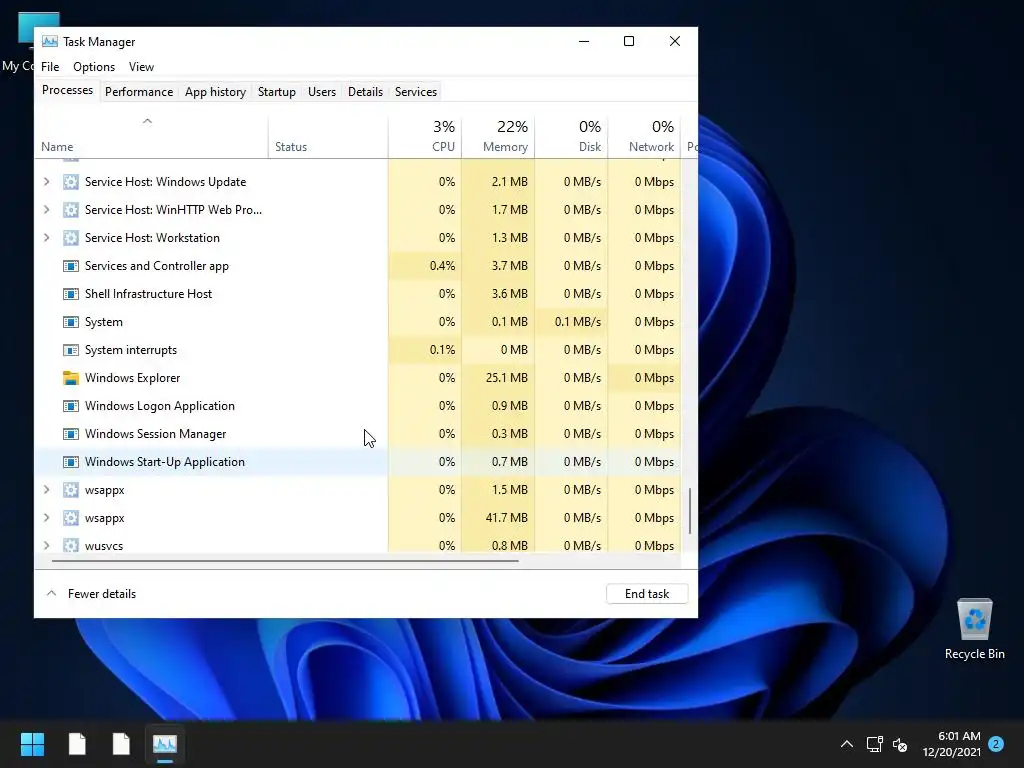The height and width of the screenshot is (768, 1024).
Task: Sort by the Network column header
Action: pyautogui.click(x=644, y=137)
